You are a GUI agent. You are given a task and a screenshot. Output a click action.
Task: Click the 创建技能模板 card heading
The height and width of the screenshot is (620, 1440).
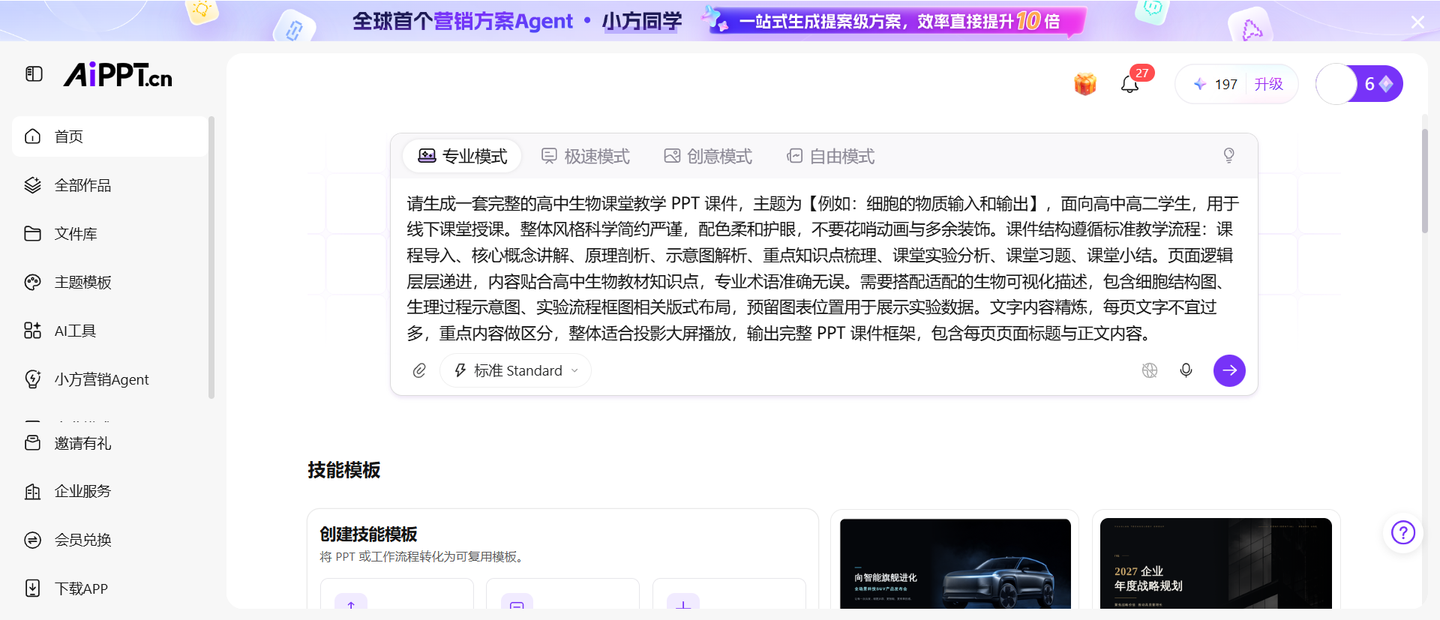368,534
